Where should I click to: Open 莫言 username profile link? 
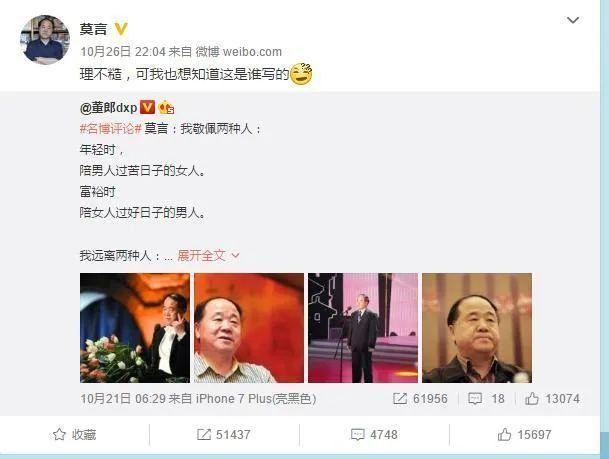coord(93,29)
